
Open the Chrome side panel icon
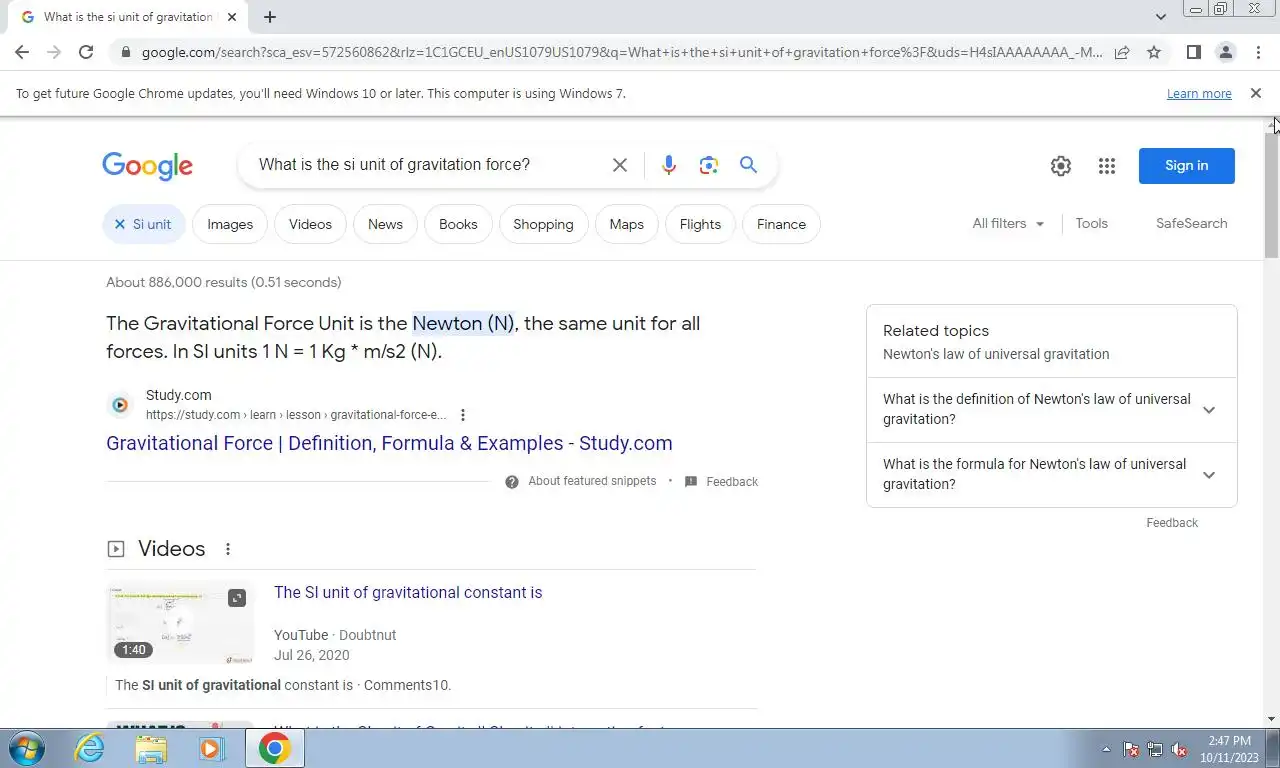click(1193, 52)
